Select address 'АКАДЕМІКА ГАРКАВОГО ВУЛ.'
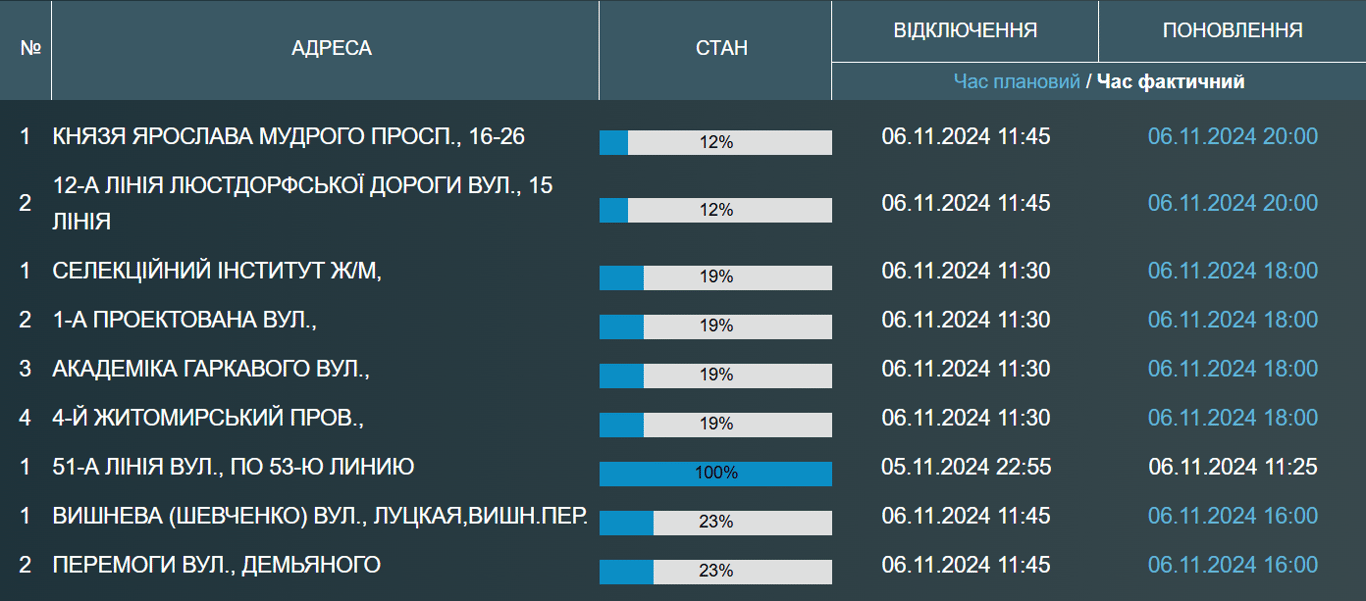 point(211,369)
